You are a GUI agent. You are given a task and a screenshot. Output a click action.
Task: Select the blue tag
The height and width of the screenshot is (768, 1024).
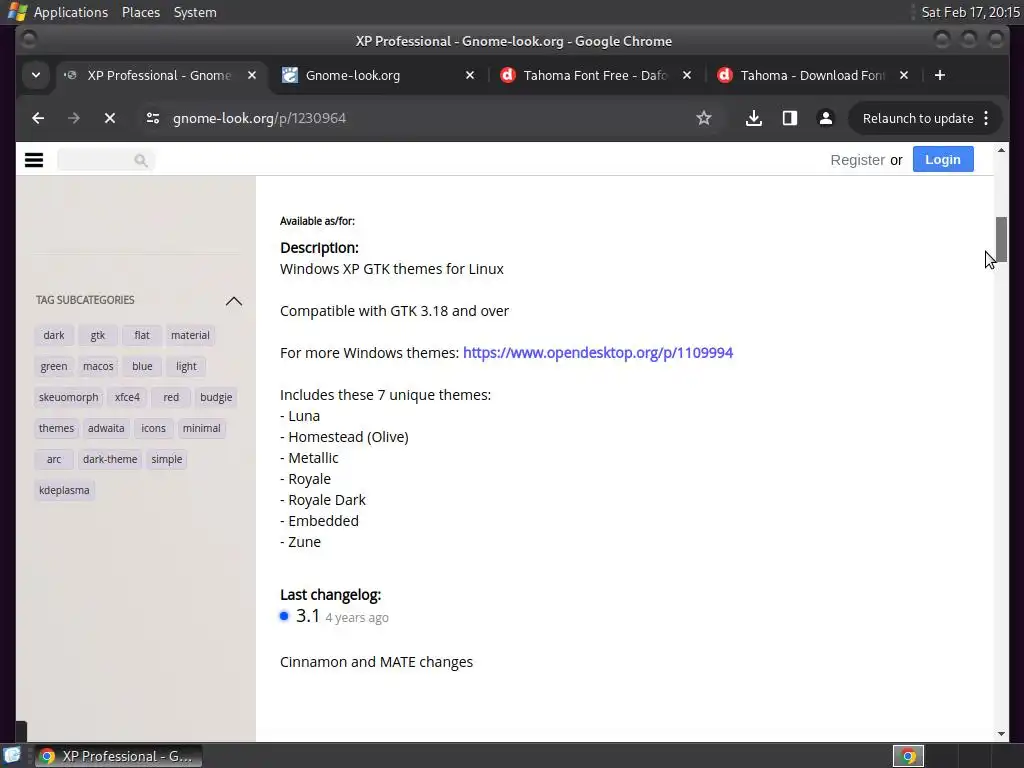[x=142, y=366]
